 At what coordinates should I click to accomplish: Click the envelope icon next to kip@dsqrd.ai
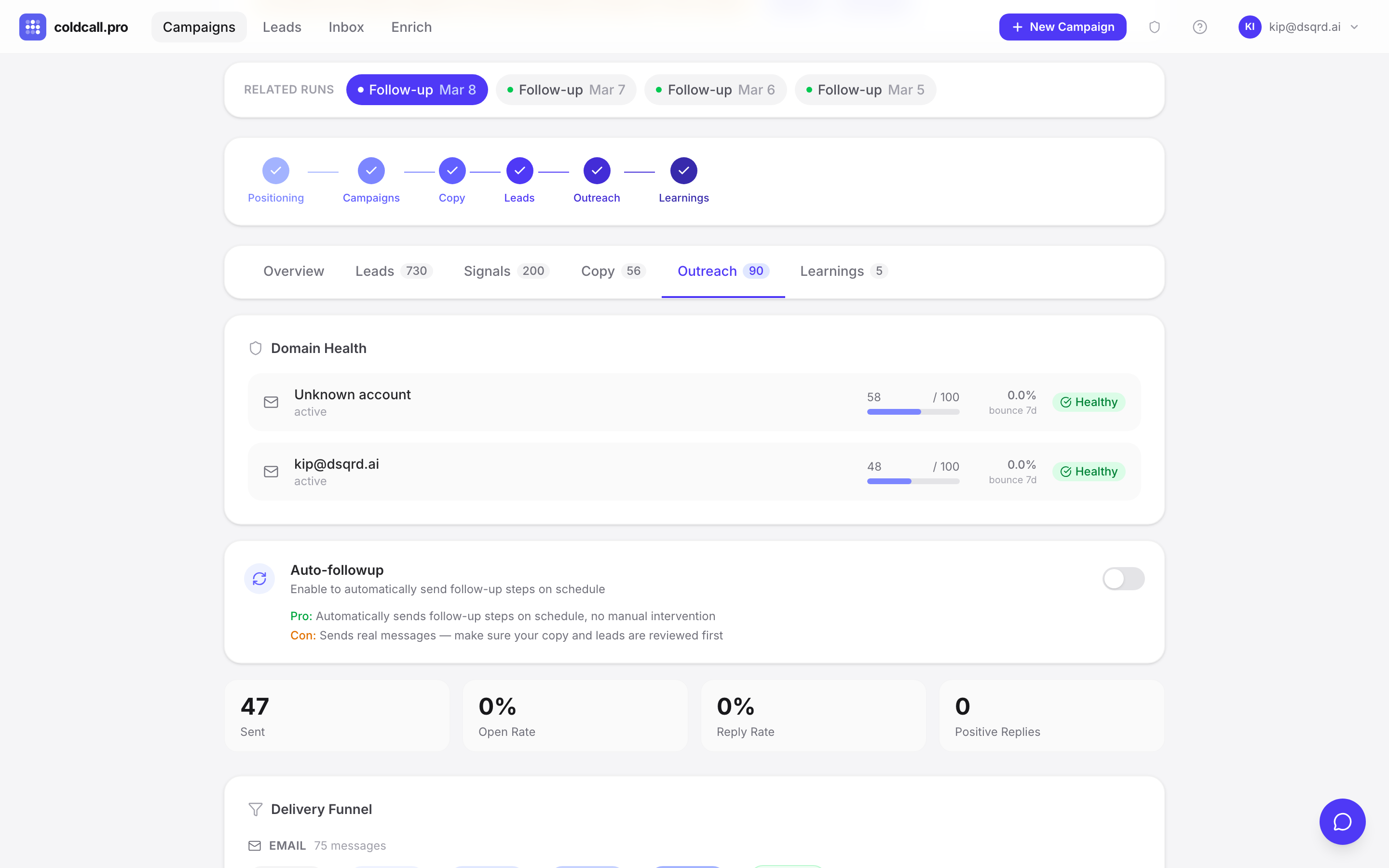(271, 471)
